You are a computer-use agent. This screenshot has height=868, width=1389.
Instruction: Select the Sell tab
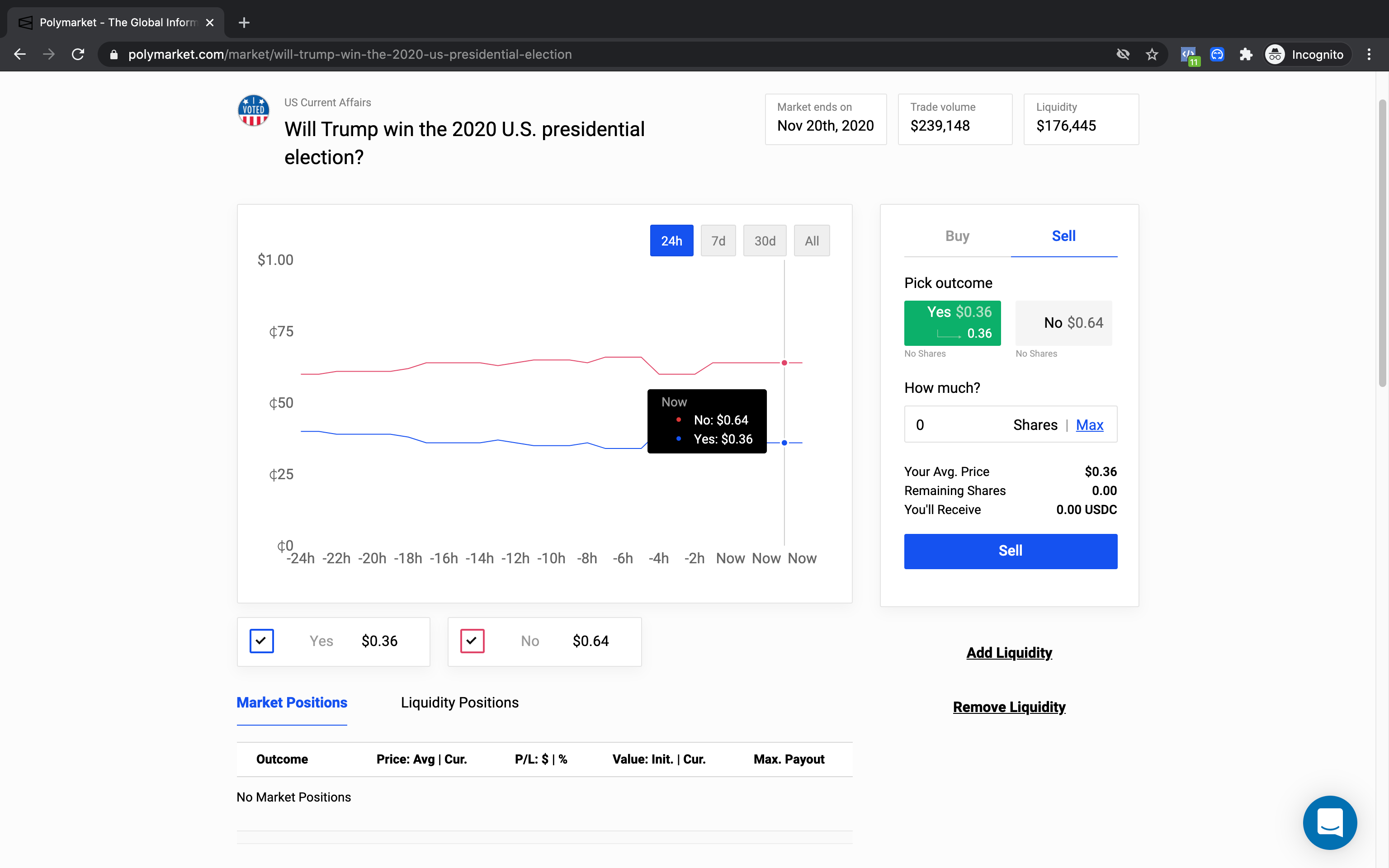pyautogui.click(x=1063, y=236)
